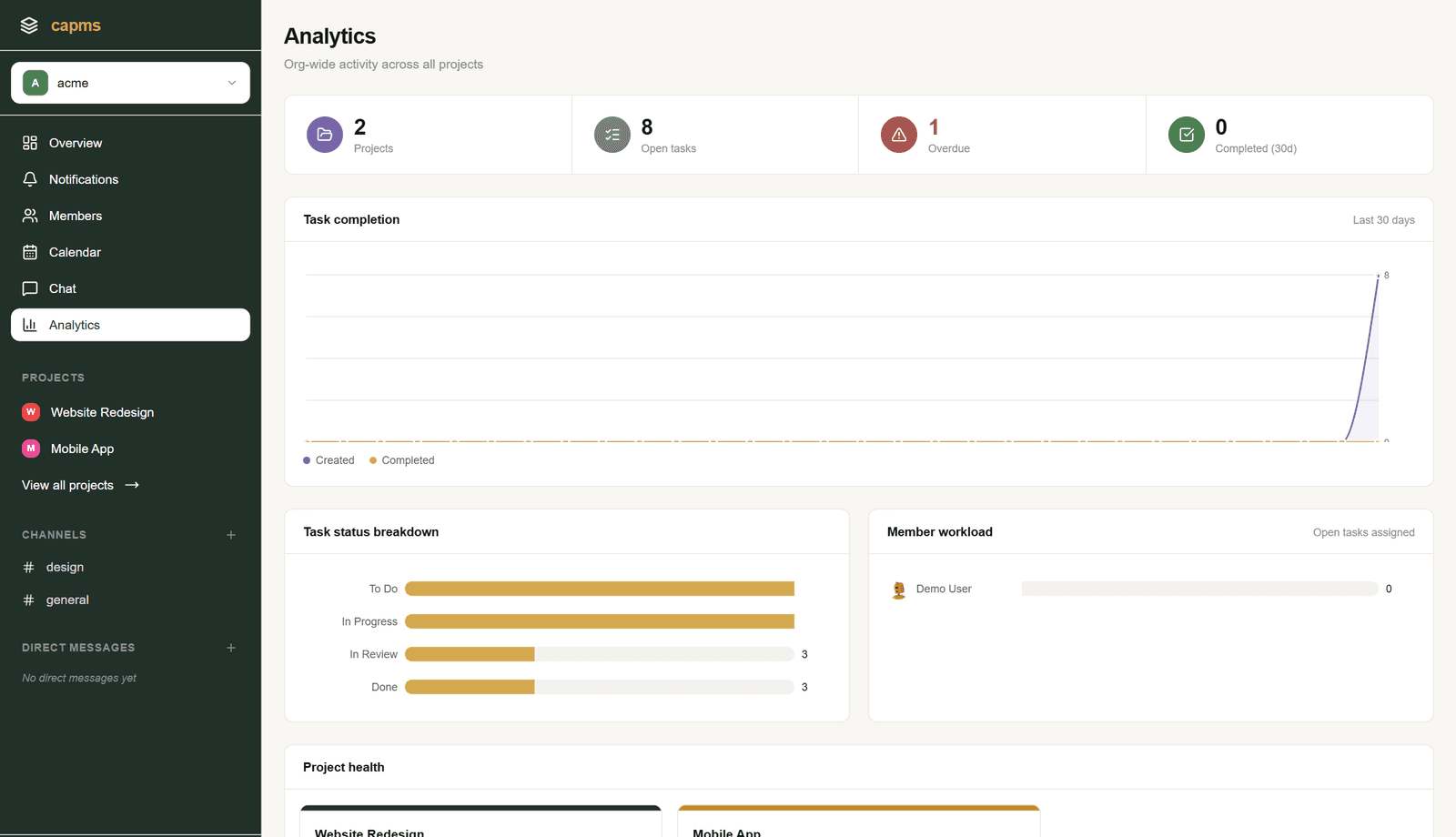Click the '1' Overdue count

[934, 126]
